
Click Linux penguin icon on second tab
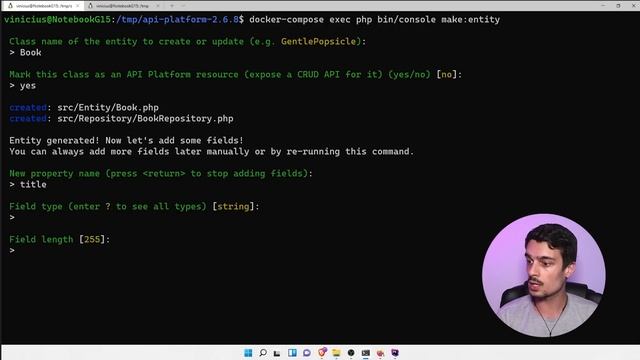tap(90, 6)
